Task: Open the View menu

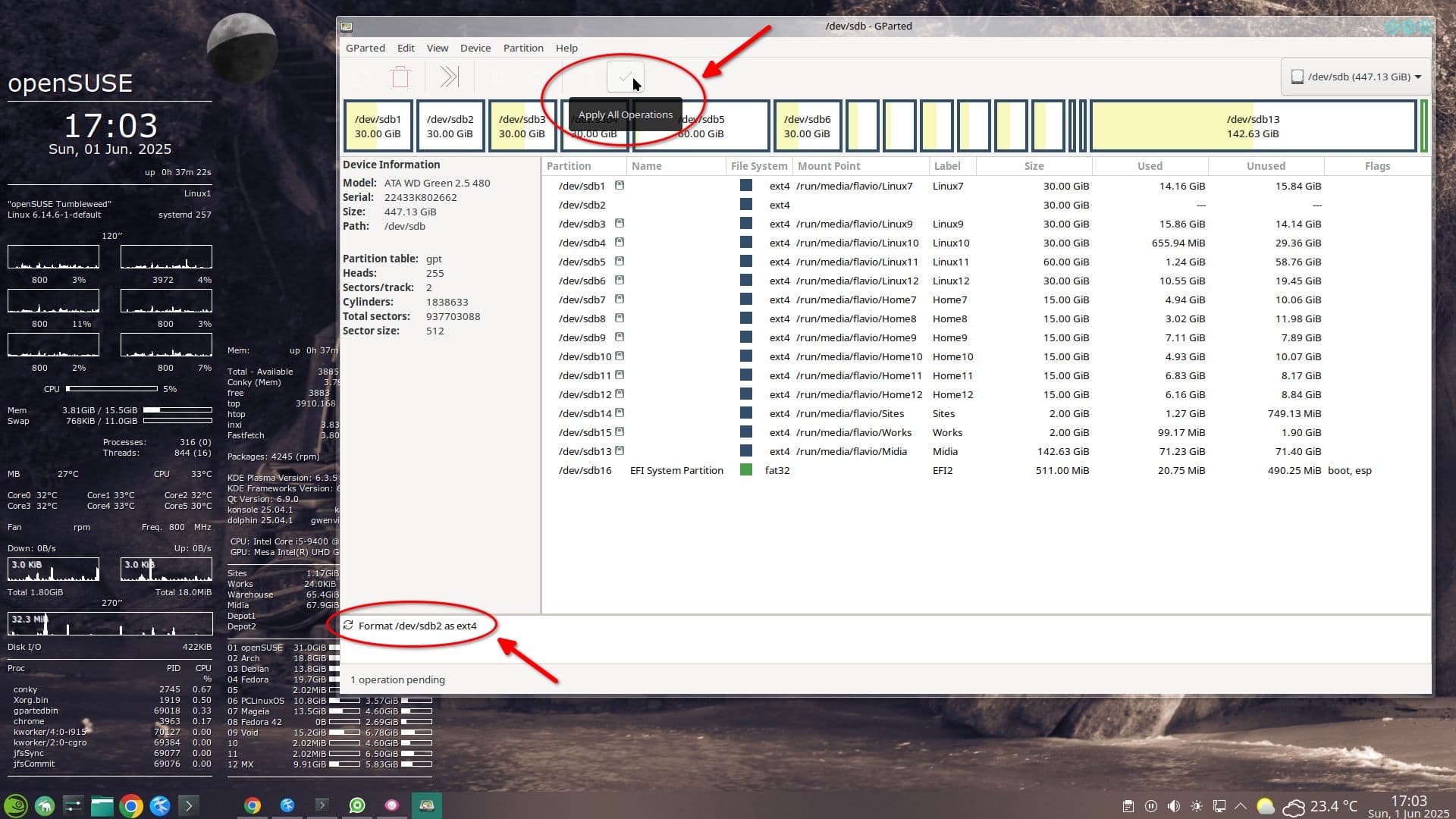Action: point(438,48)
